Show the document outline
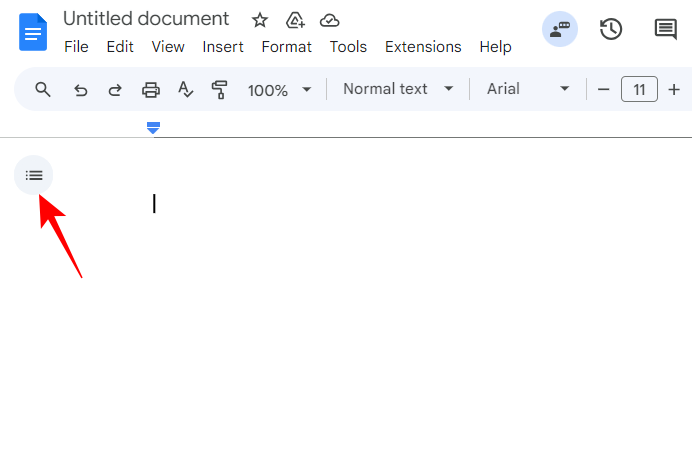The height and width of the screenshot is (474, 692). 34,175
